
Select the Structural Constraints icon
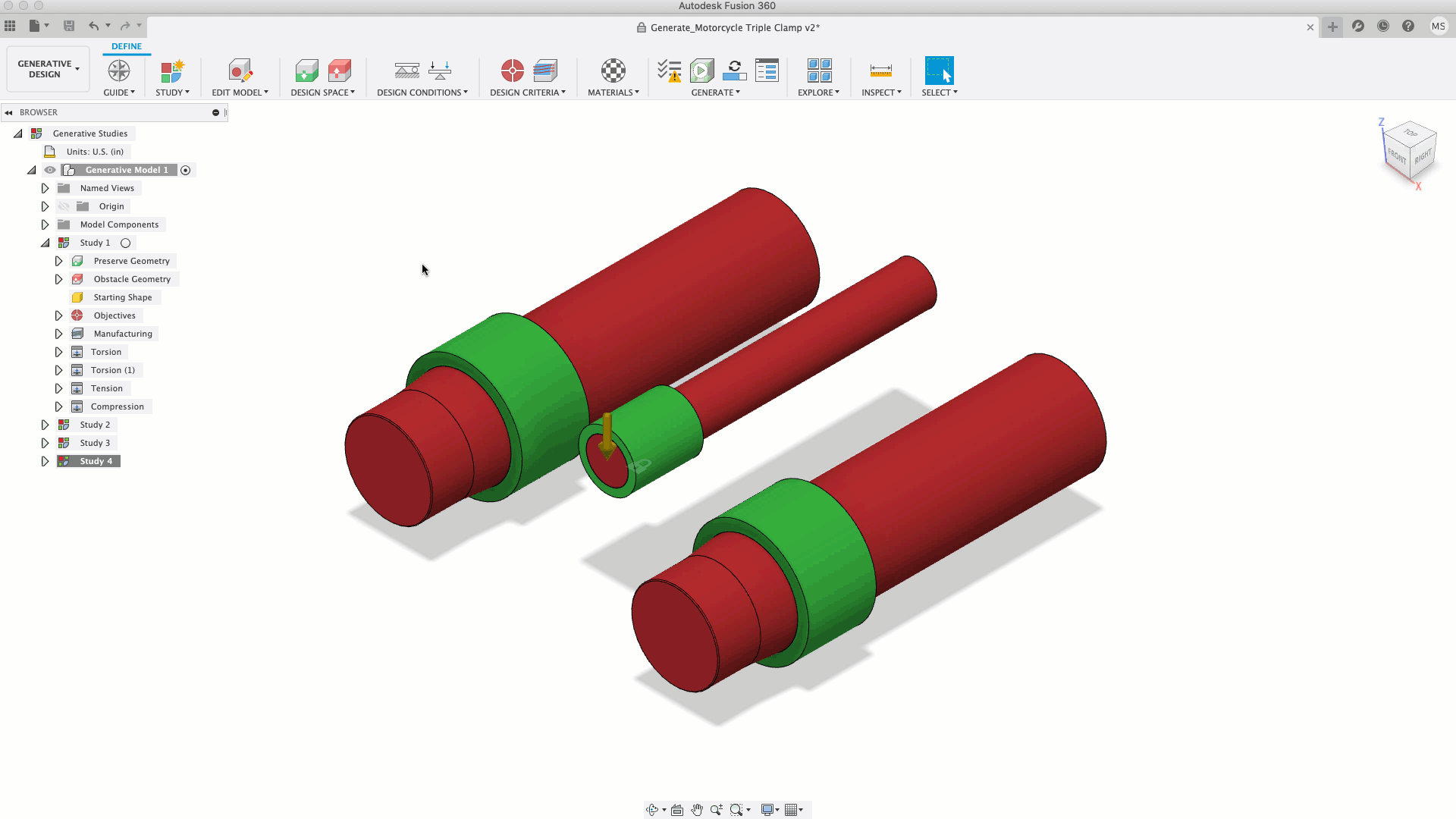coord(406,71)
